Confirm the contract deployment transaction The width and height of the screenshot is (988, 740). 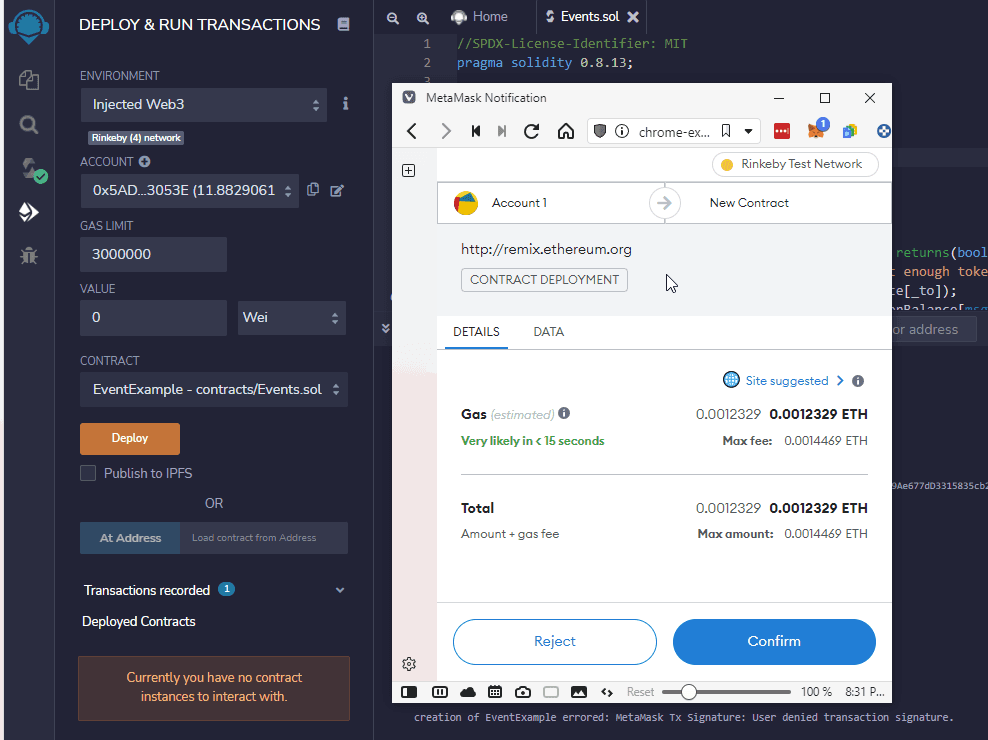click(774, 642)
